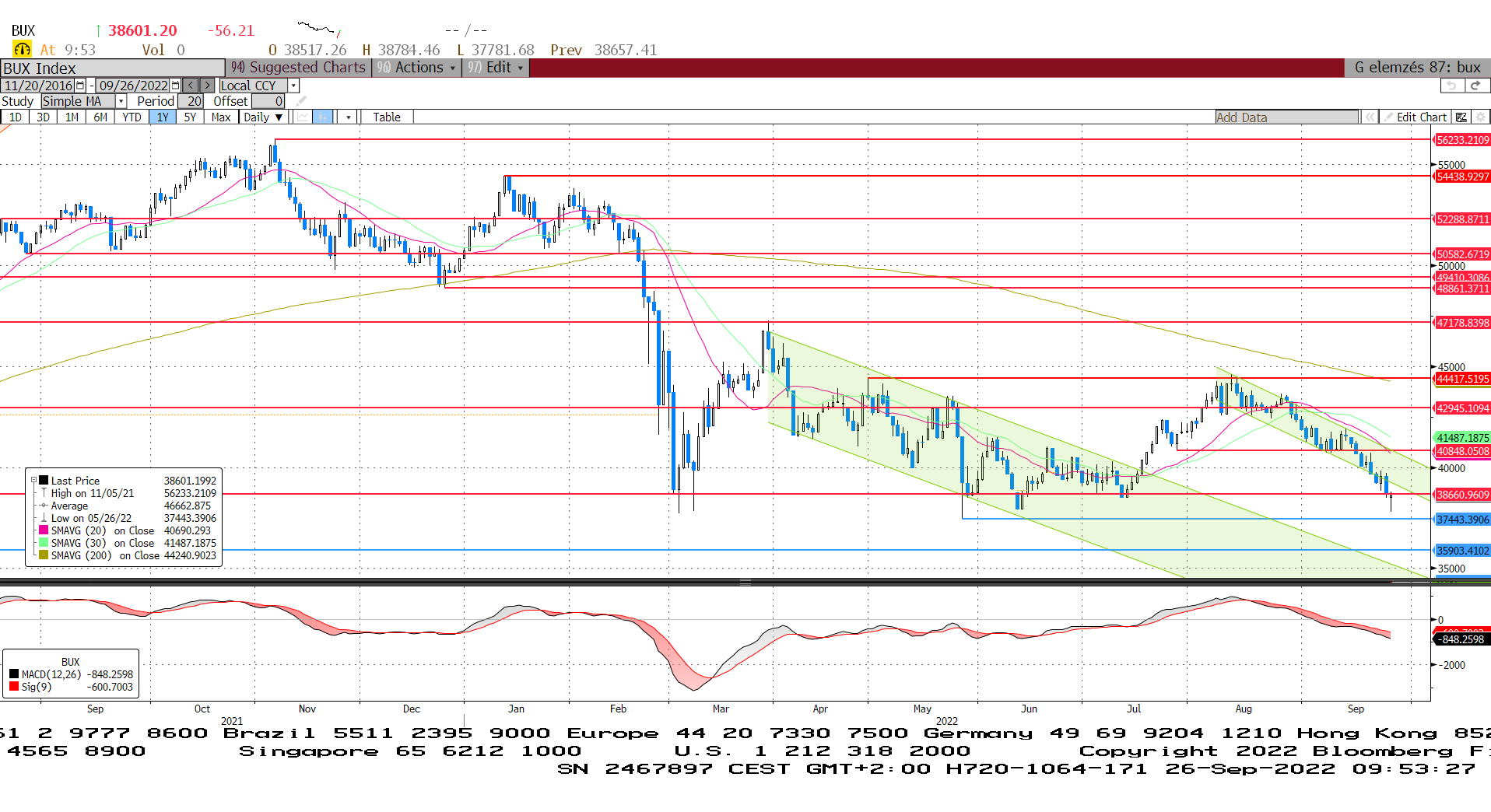This screenshot has width=1491, height=812.
Task: Click the pencil icon beside Offset field
Action: [301, 101]
